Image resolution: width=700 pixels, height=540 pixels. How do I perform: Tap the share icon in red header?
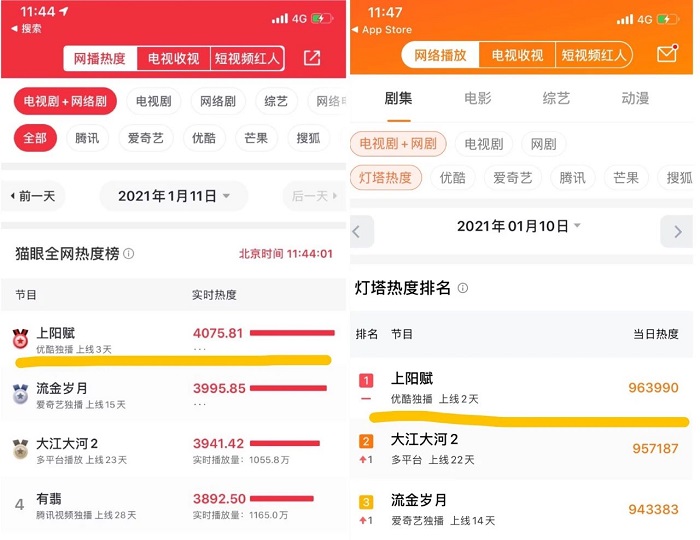312,58
